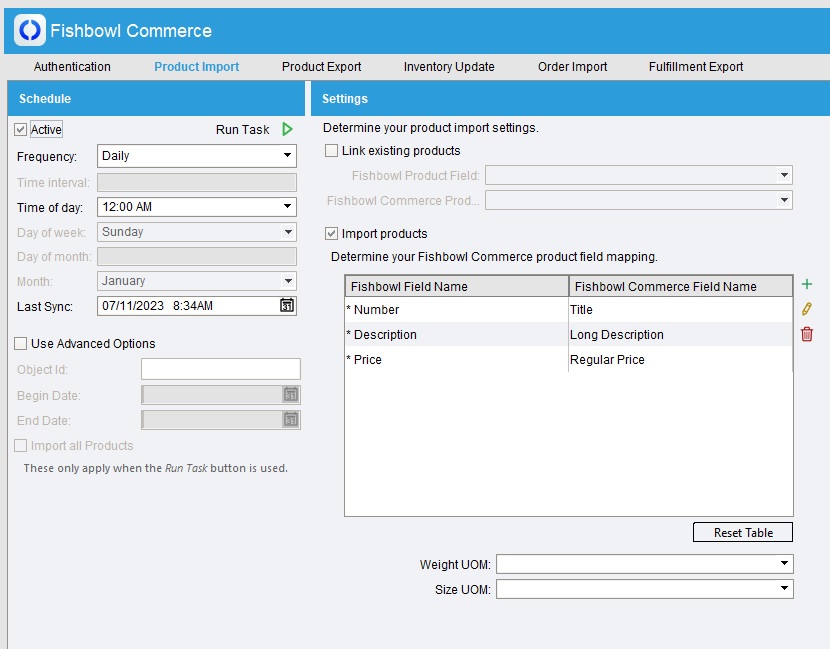Image resolution: width=830 pixels, height=649 pixels.
Task: Switch to the Authentication tab
Action: coord(72,67)
